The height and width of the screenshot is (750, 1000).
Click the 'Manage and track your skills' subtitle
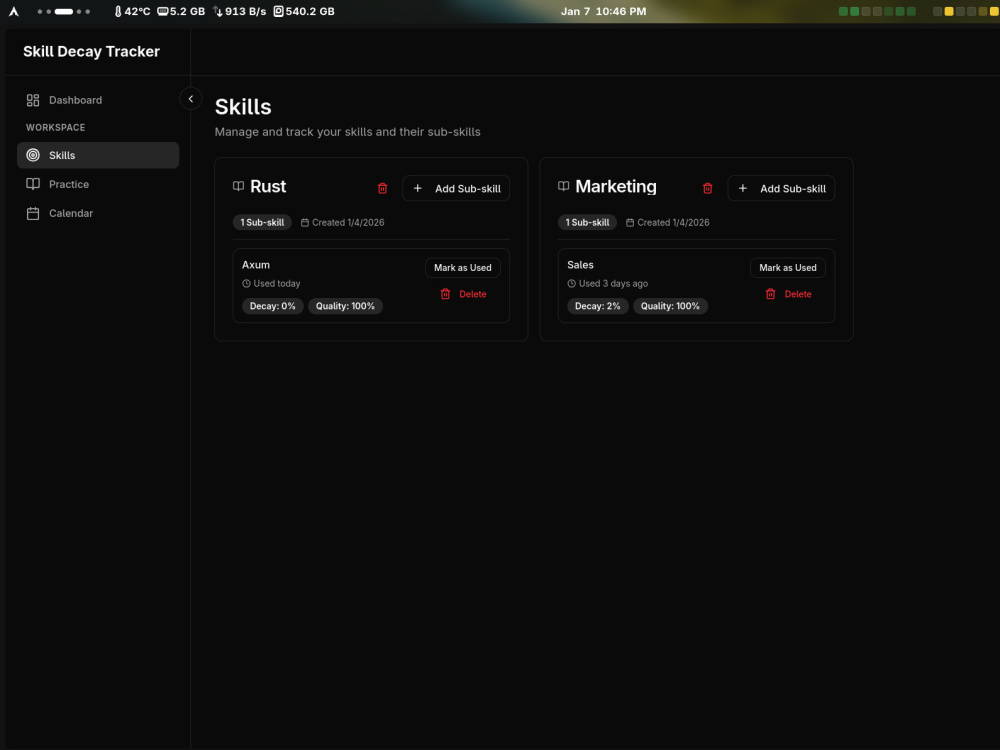(348, 132)
